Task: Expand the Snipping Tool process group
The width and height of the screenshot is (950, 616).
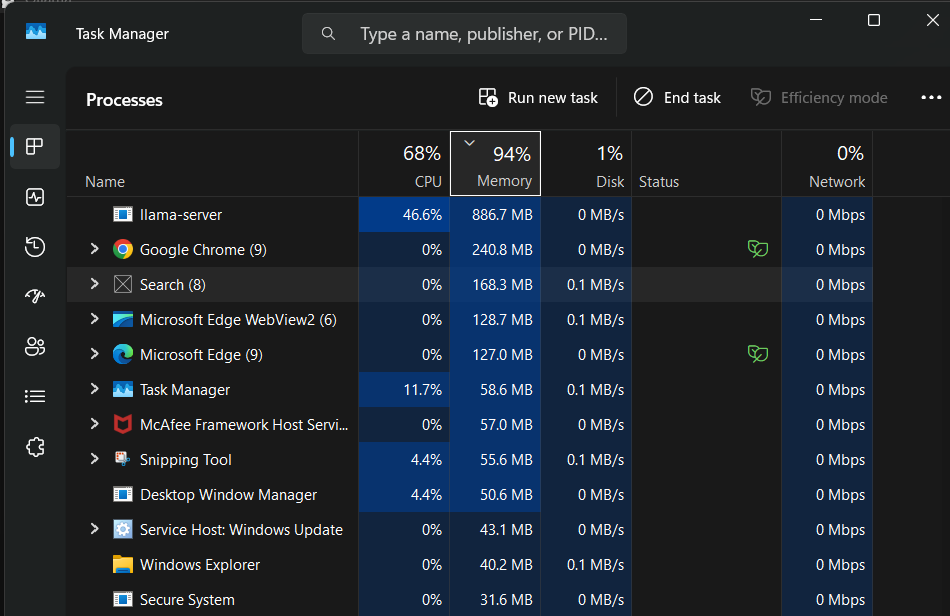Action: (94, 459)
